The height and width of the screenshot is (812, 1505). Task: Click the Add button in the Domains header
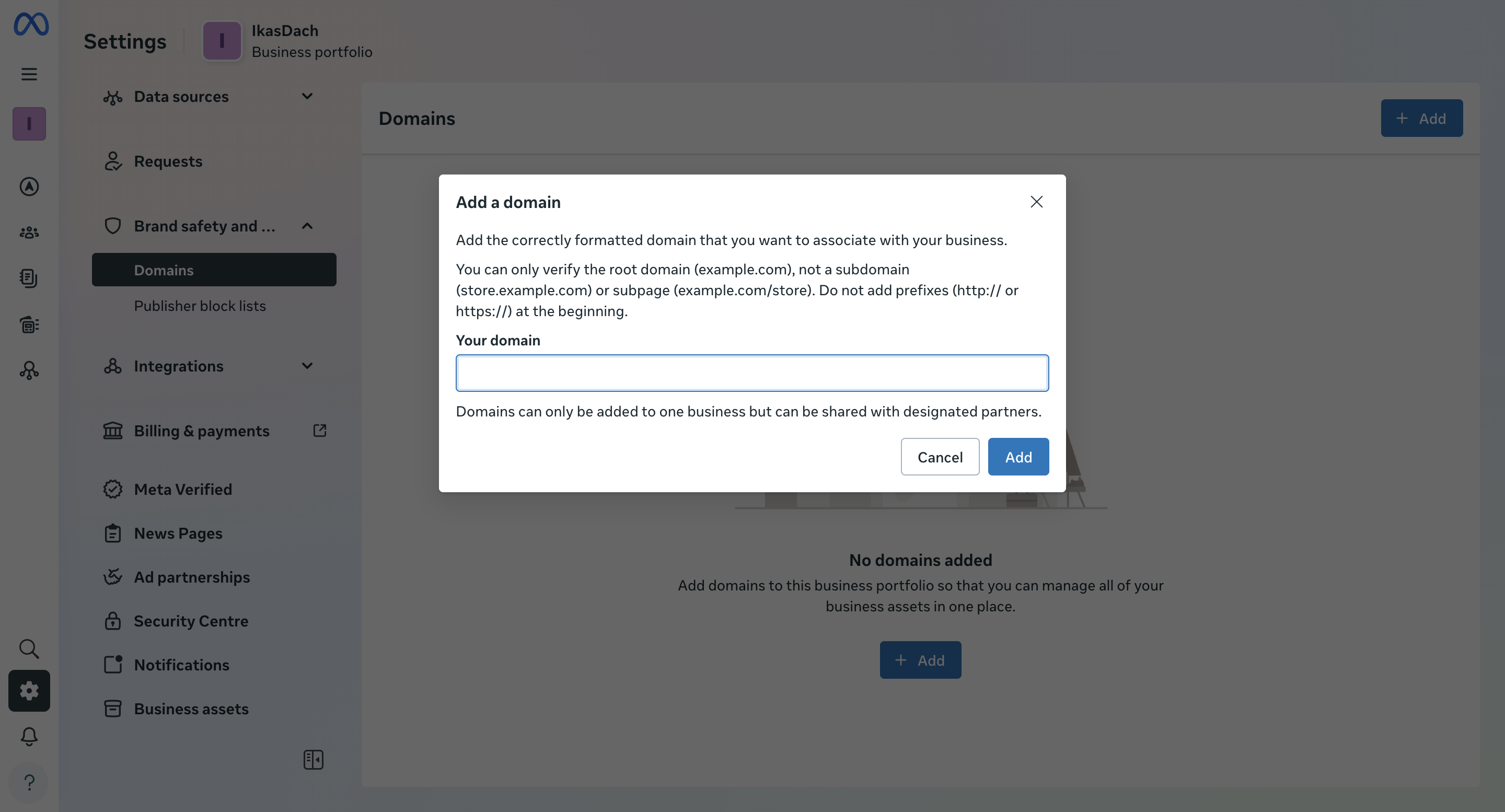point(1421,118)
